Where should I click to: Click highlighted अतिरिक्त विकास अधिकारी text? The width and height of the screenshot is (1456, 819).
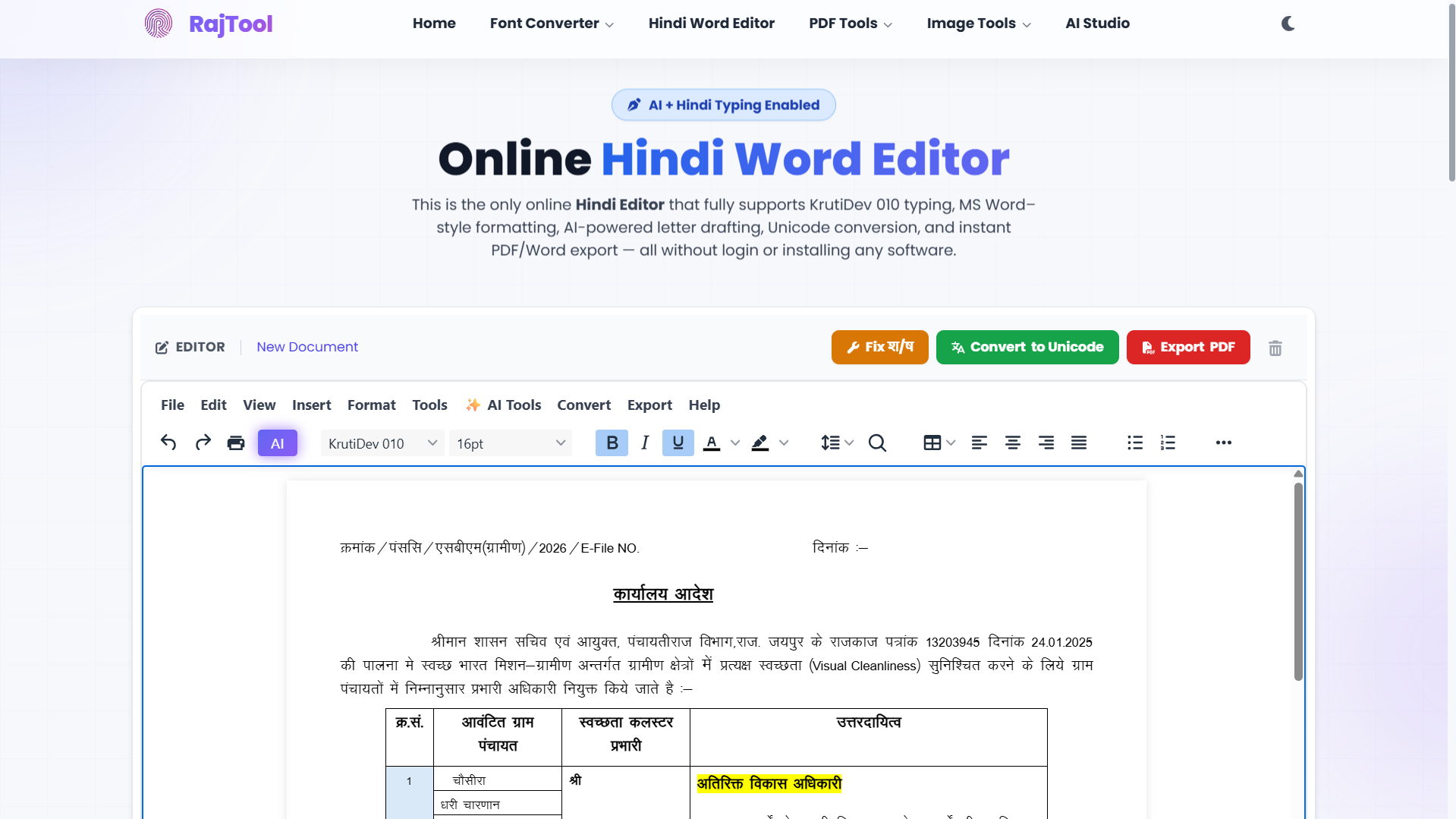tap(769, 783)
